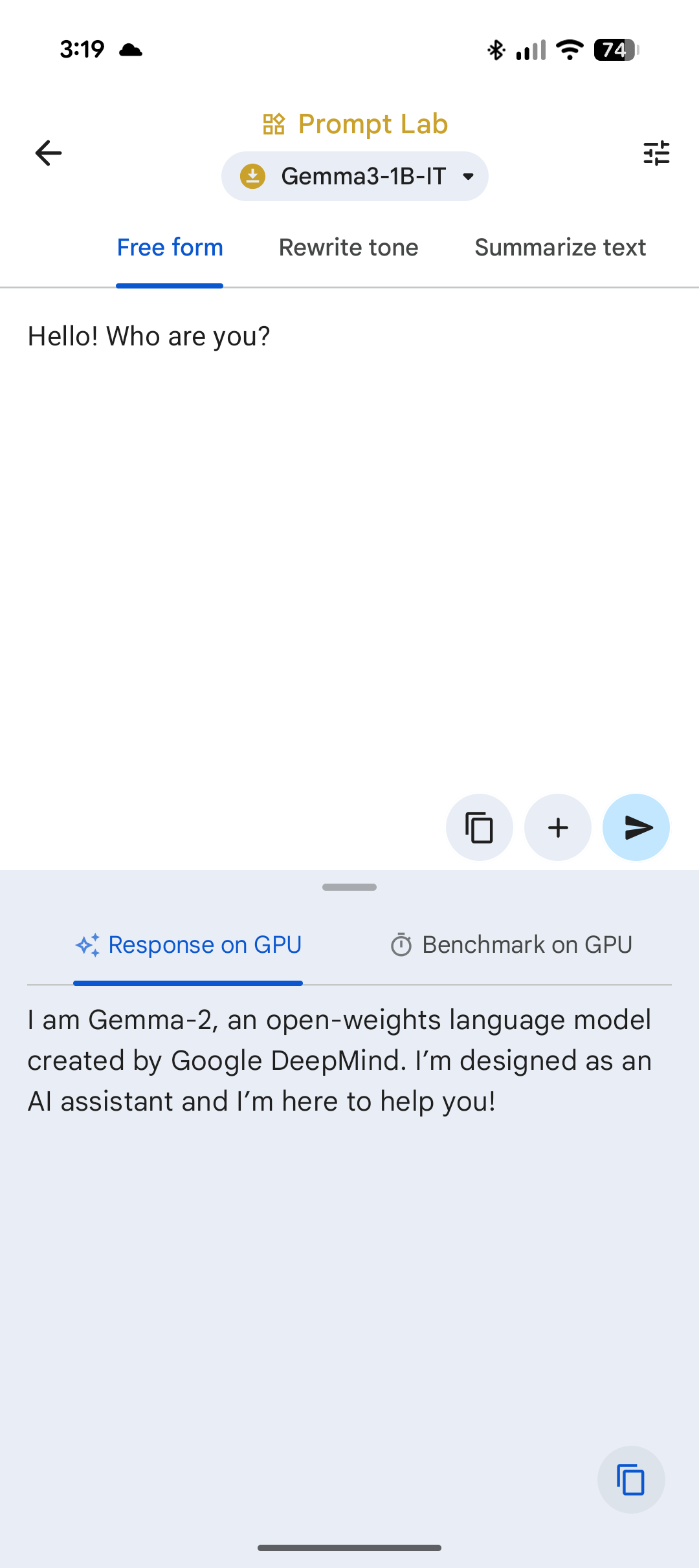Viewport: 699px width, 1568px height.
Task: Tap the panel drag handle bar
Action: [349, 887]
